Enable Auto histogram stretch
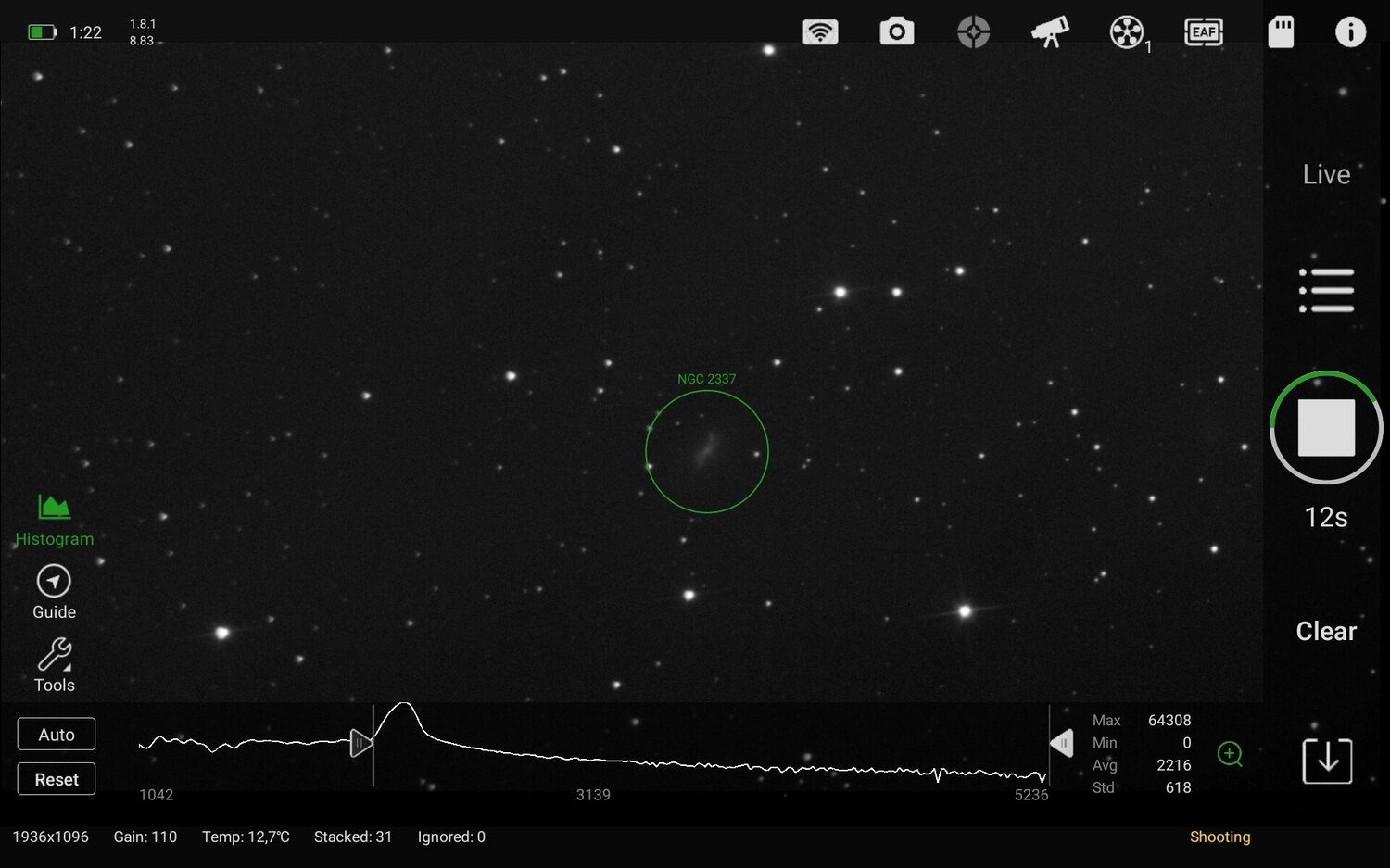1390x868 pixels. [56, 734]
